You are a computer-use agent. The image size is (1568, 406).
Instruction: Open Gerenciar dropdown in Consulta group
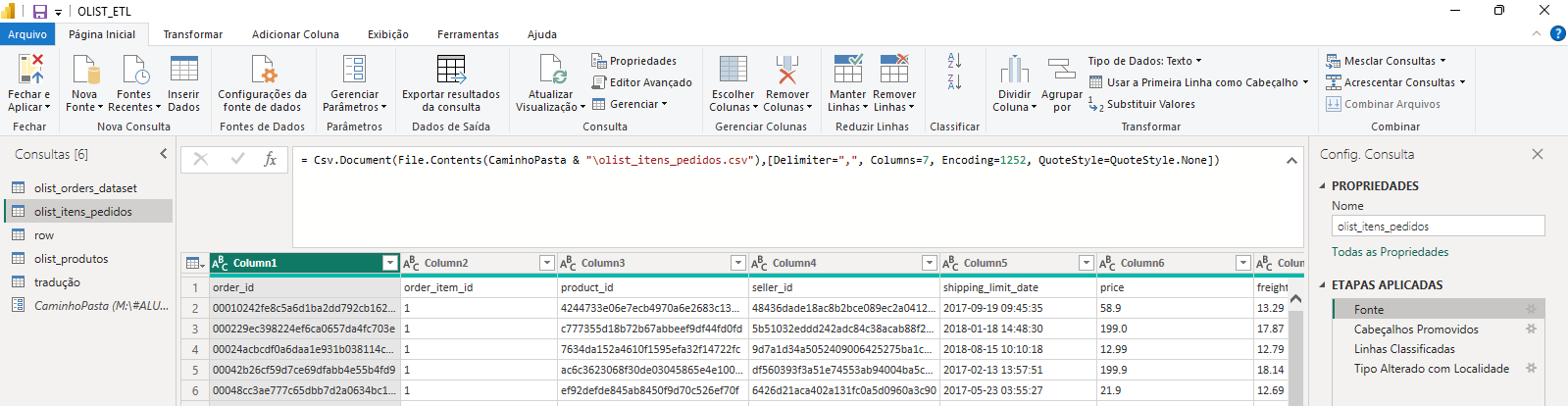tap(630, 104)
